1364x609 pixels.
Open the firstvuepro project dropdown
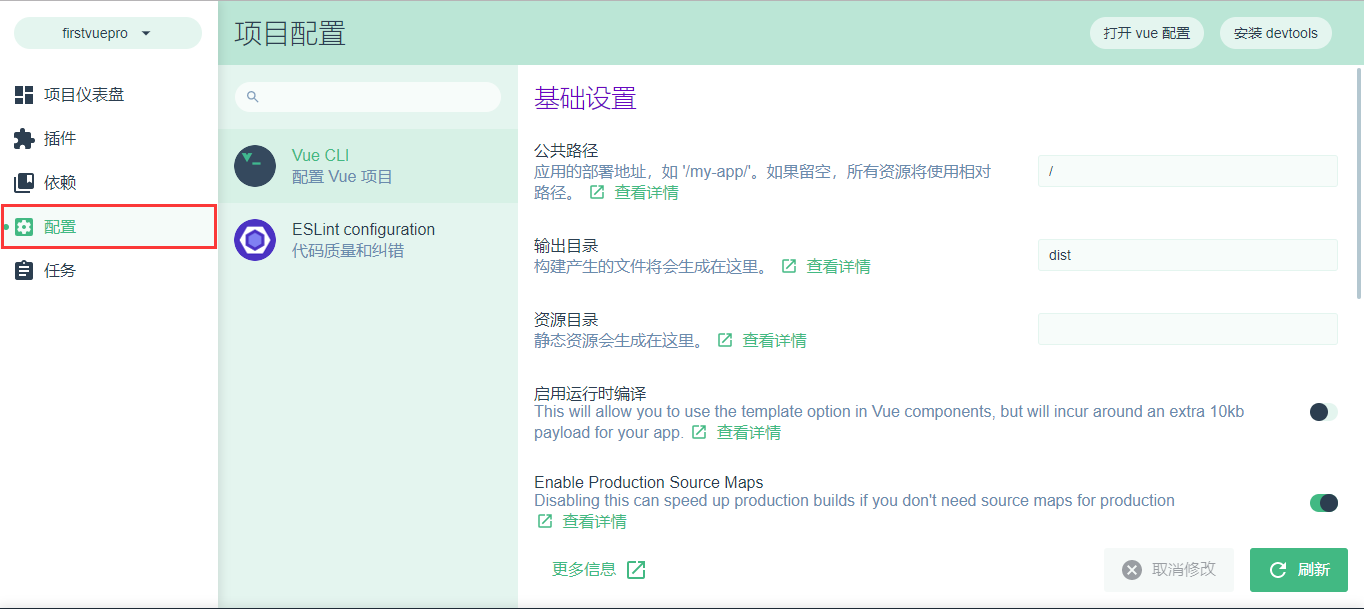(x=108, y=33)
